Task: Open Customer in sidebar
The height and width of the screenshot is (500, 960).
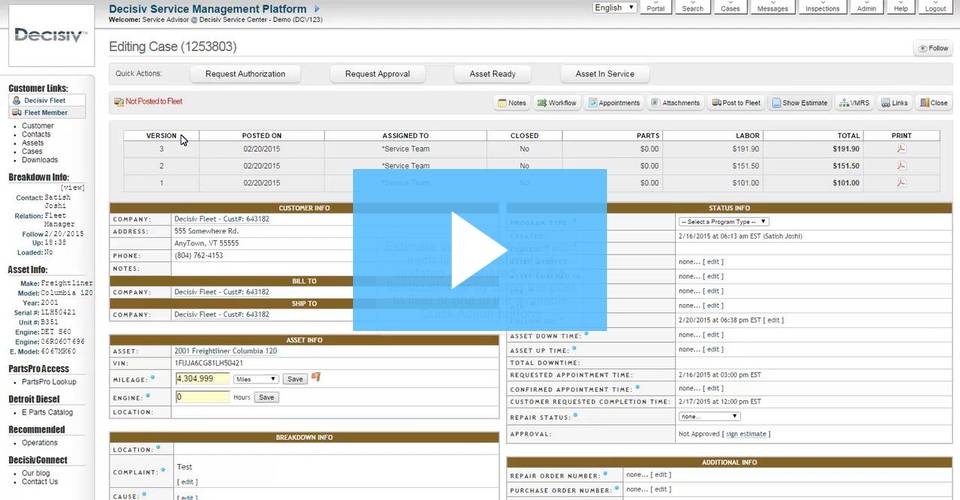Action: click(x=38, y=125)
